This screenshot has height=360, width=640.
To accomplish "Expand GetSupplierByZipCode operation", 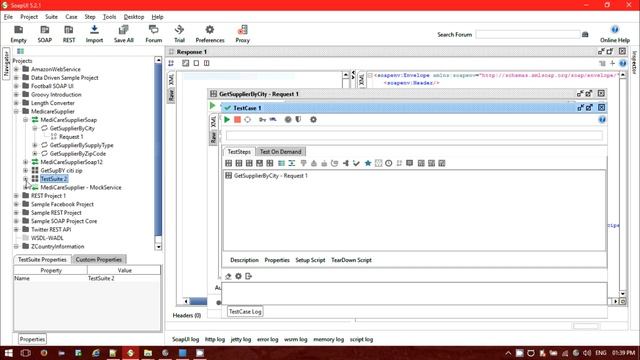I will point(35,153).
